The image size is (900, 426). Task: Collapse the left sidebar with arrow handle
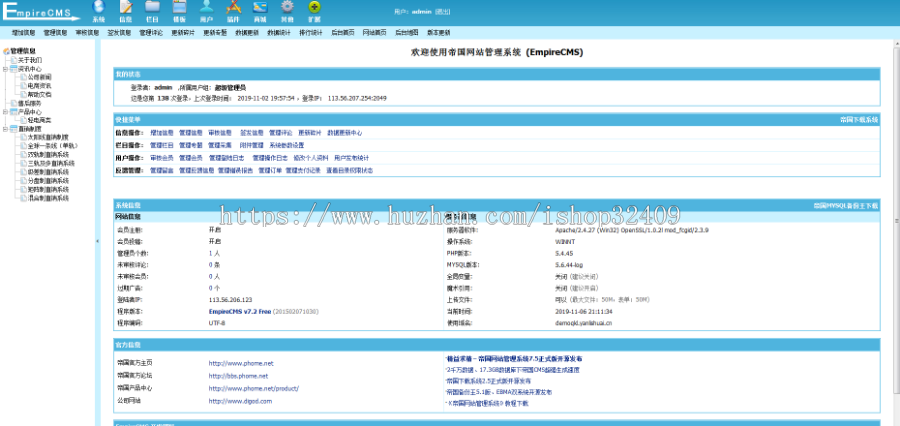97,241
